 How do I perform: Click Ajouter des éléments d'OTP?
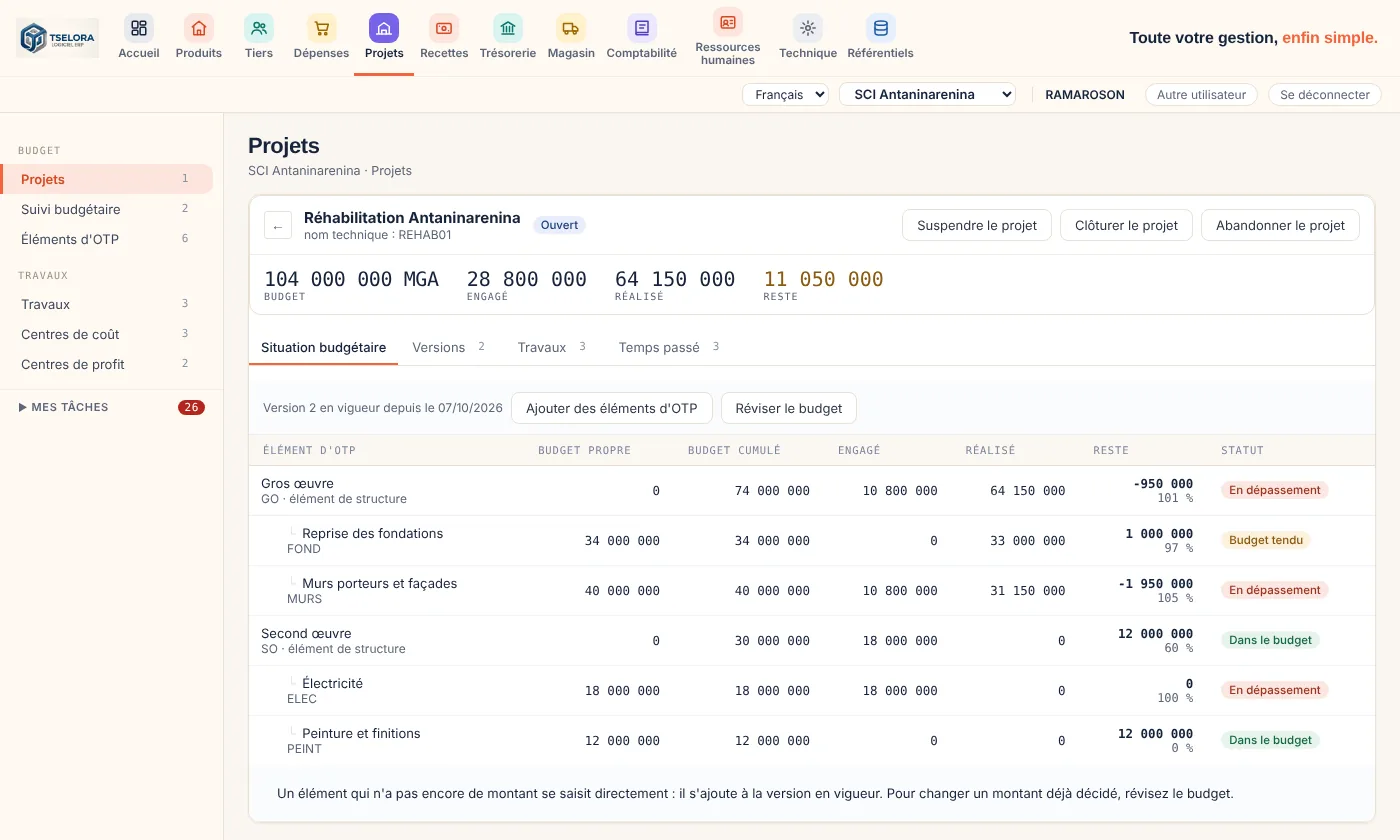click(612, 408)
